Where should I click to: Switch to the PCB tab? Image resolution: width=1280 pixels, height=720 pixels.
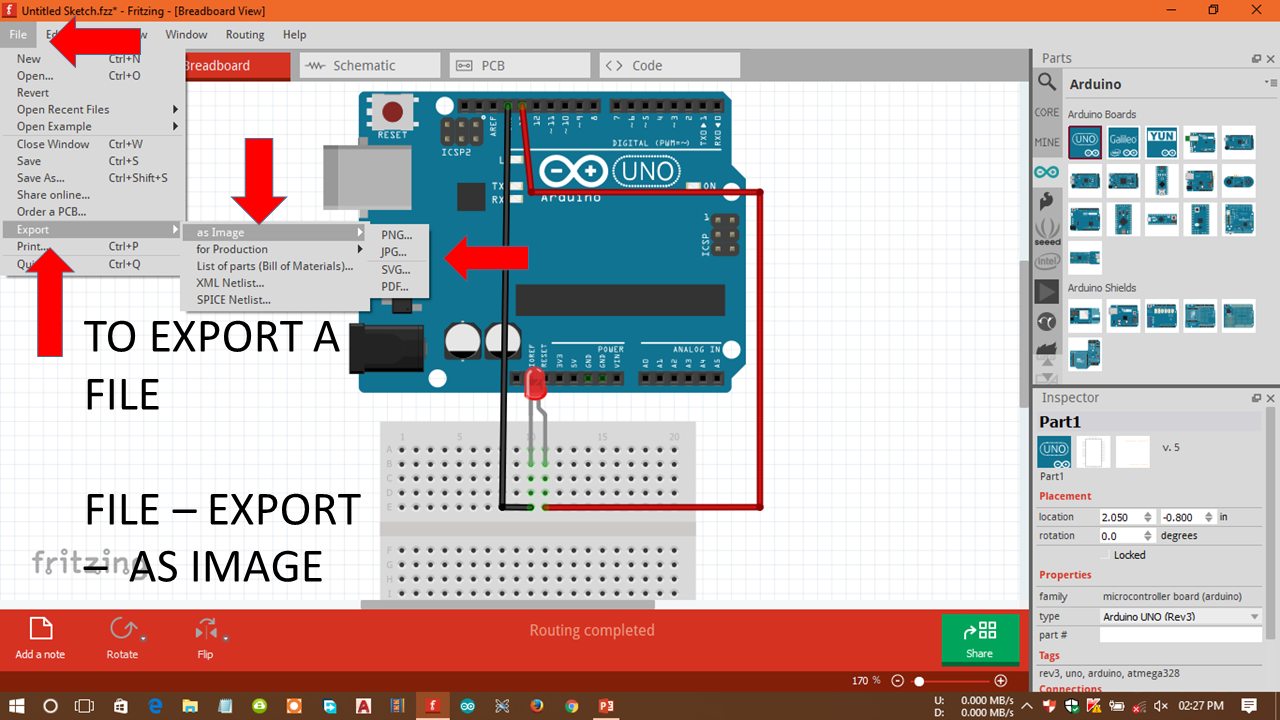click(519, 65)
